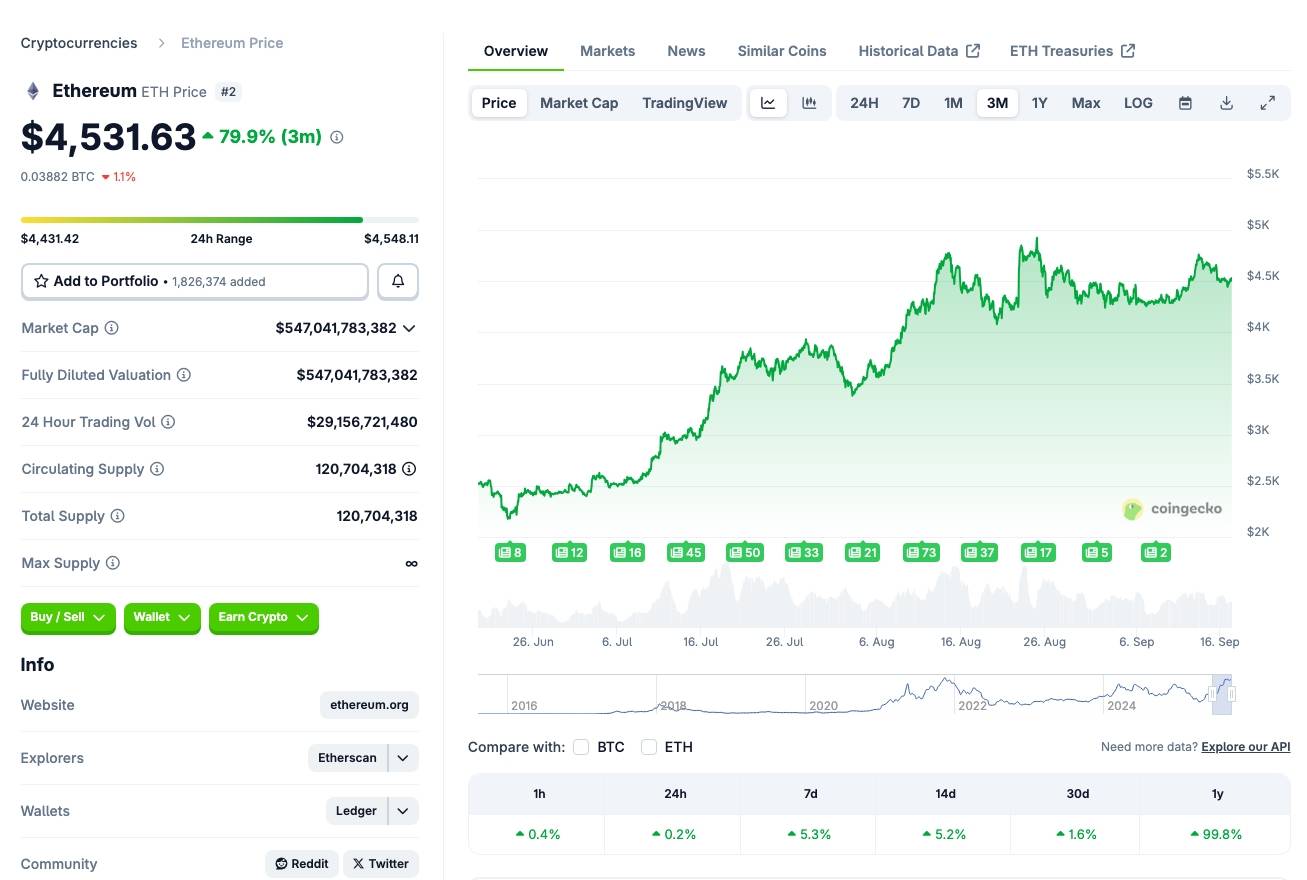The image size is (1307, 880).
Task: Set chart range to 3M
Action: pyautogui.click(x=997, y=103)
